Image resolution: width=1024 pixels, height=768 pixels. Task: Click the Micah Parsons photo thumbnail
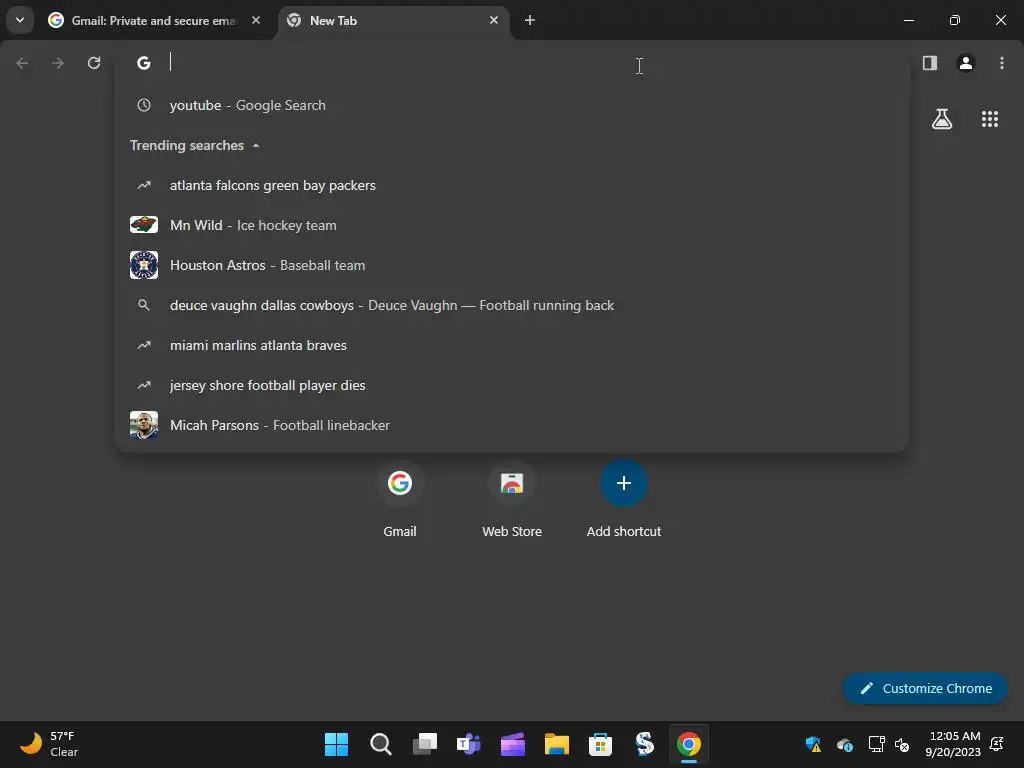tap(144, 425)
